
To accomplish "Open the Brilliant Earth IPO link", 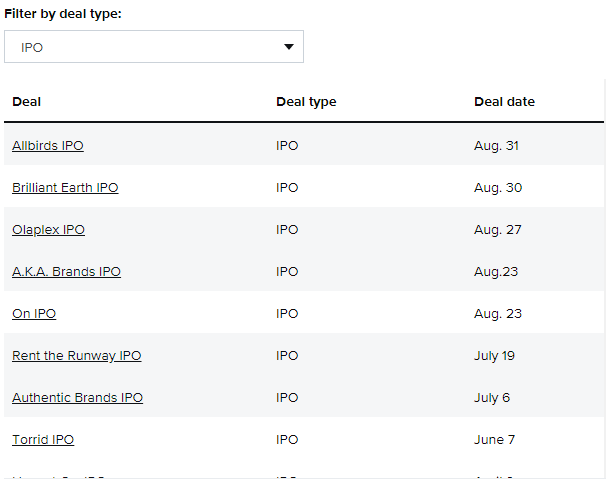I will (x=65, y=188).
